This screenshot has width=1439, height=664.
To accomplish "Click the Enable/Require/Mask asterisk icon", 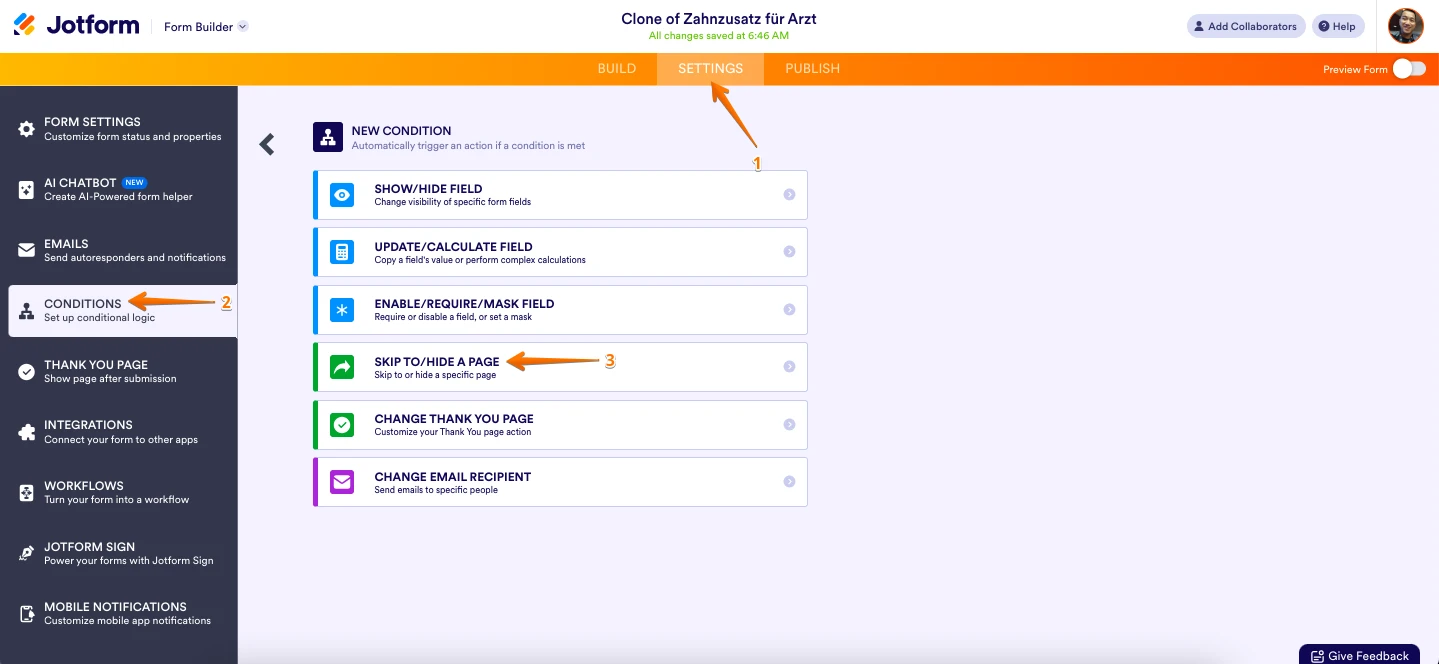I will coord(342,311).
